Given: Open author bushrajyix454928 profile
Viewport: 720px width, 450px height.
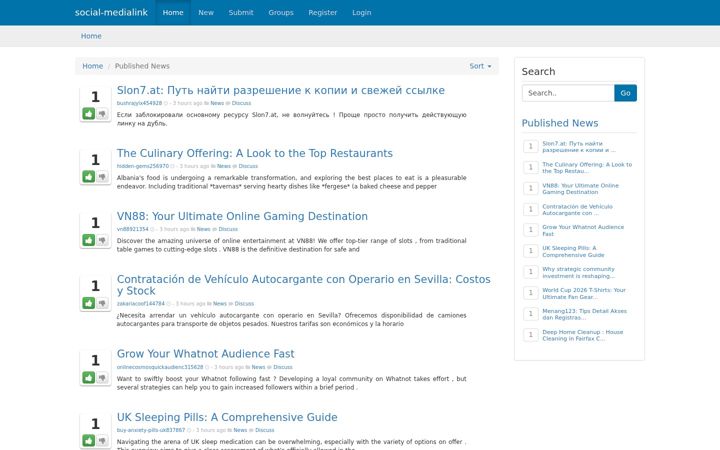Looking at the screenshot, I should tap(139, 103).
